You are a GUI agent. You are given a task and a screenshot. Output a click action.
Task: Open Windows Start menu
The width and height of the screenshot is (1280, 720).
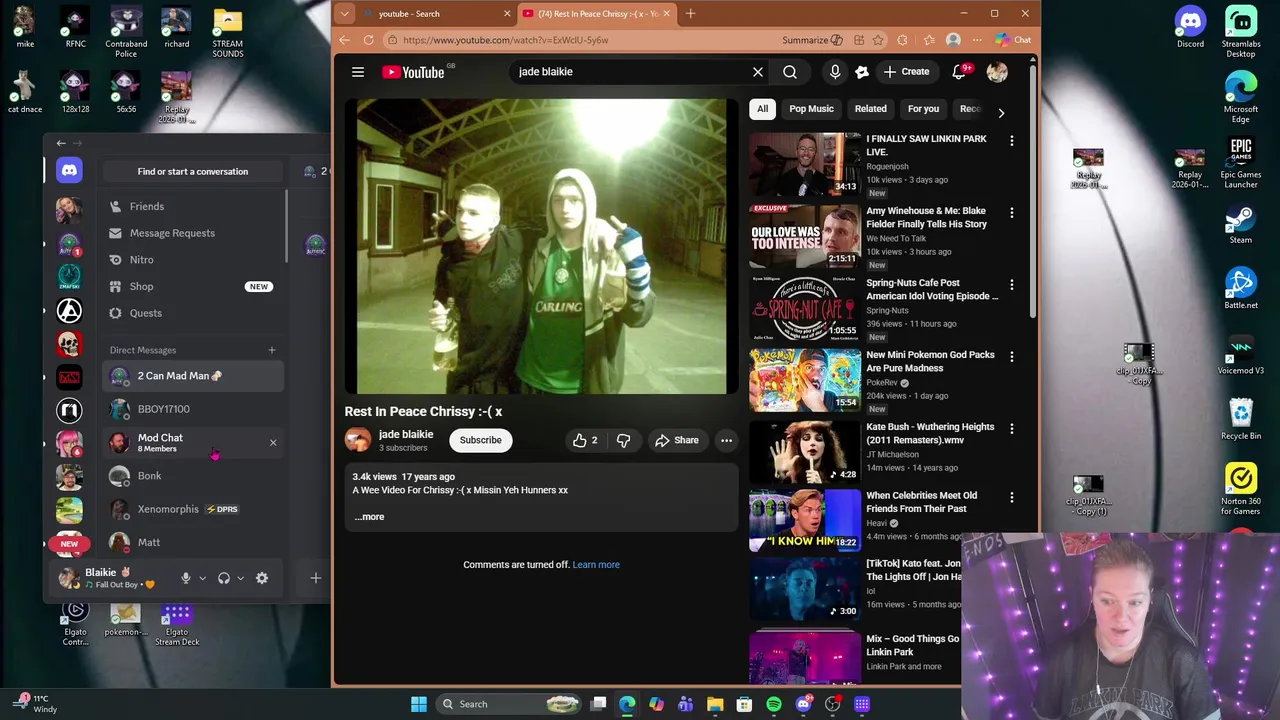pos(419,704)
